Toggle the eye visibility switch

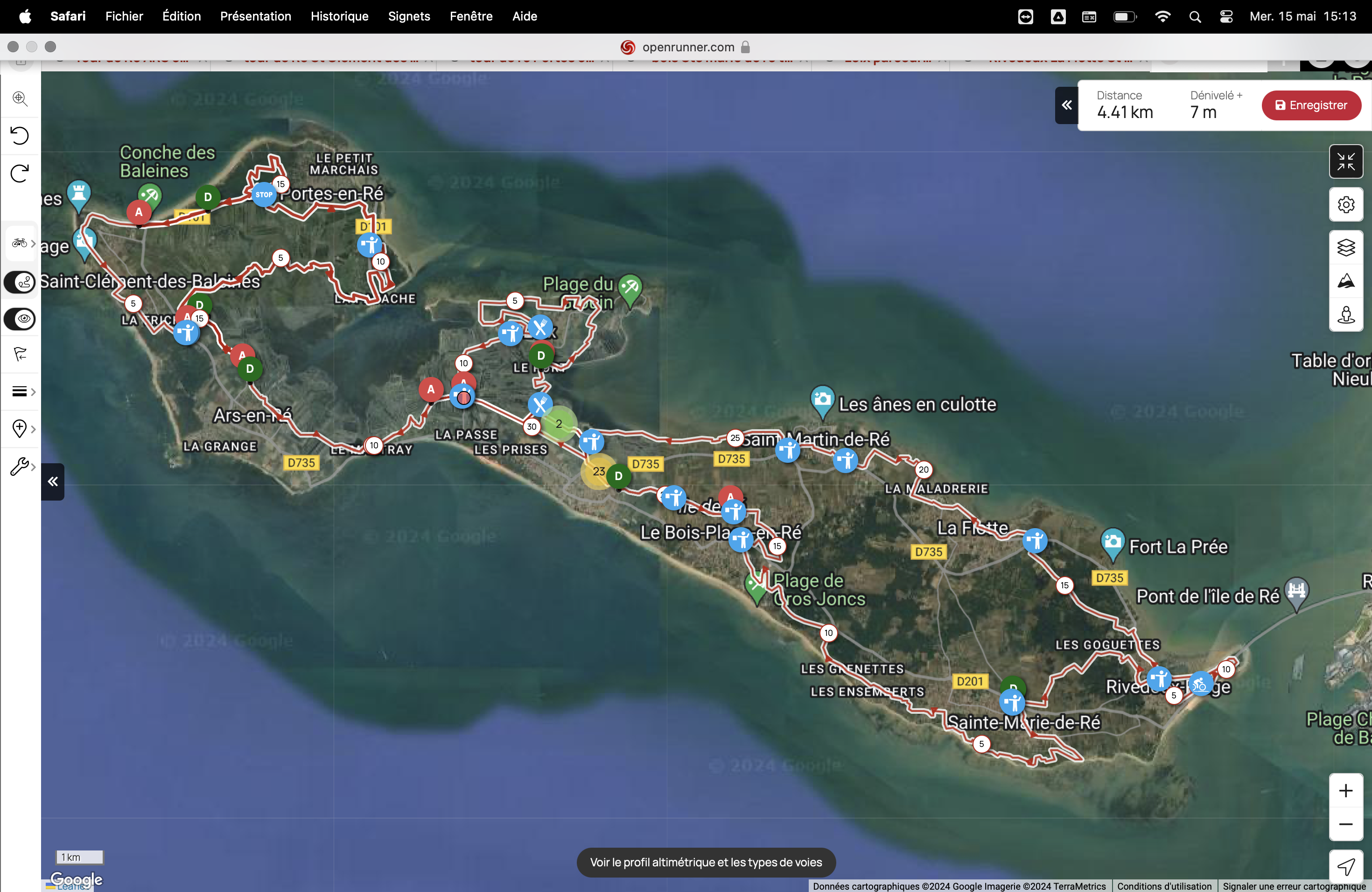coord(20,319)
